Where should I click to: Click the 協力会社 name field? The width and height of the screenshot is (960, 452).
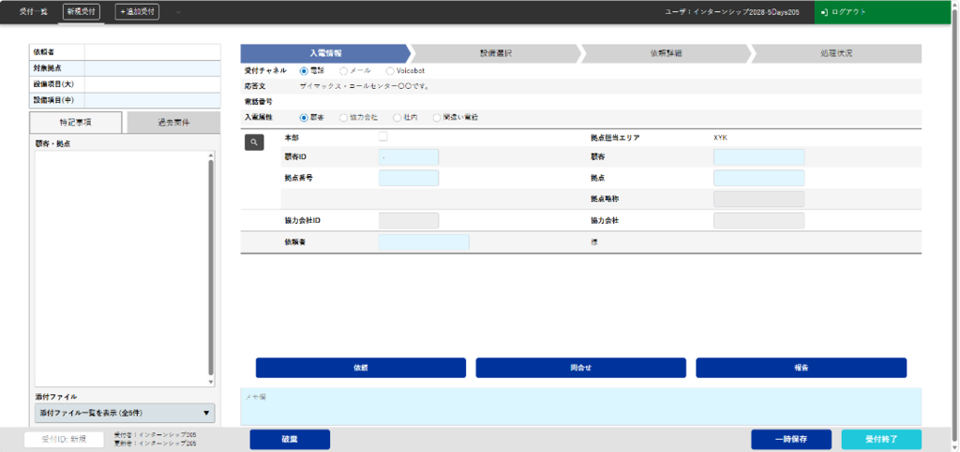coord(759,220)
